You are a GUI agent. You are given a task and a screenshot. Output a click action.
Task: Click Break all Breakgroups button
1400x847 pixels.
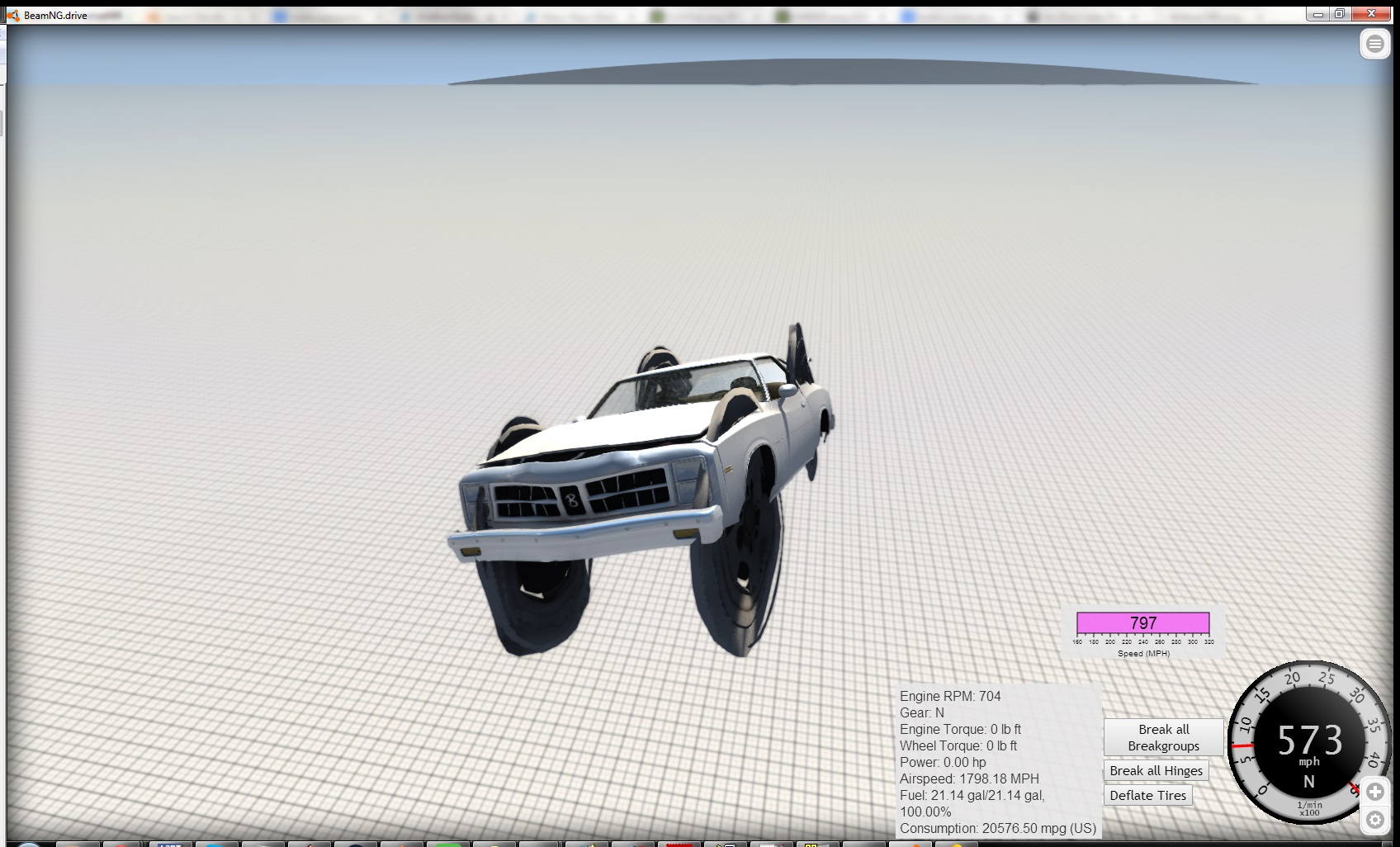tap(1164, 737)
